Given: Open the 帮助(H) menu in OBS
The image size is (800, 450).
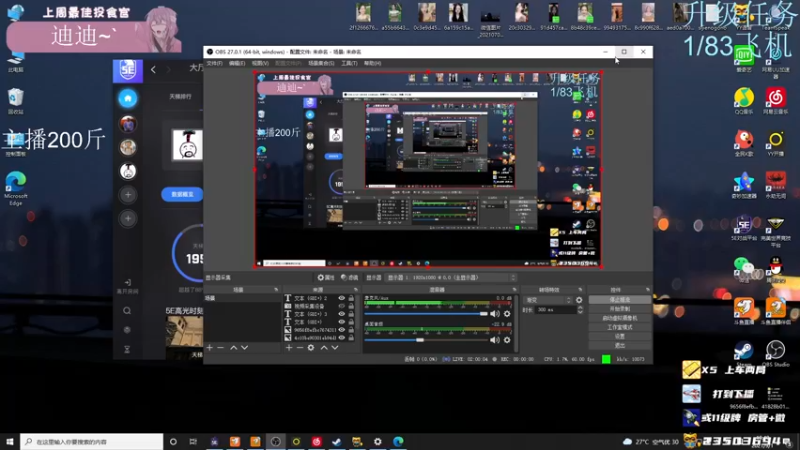Looking at the screenshot, I should point(372,63).
